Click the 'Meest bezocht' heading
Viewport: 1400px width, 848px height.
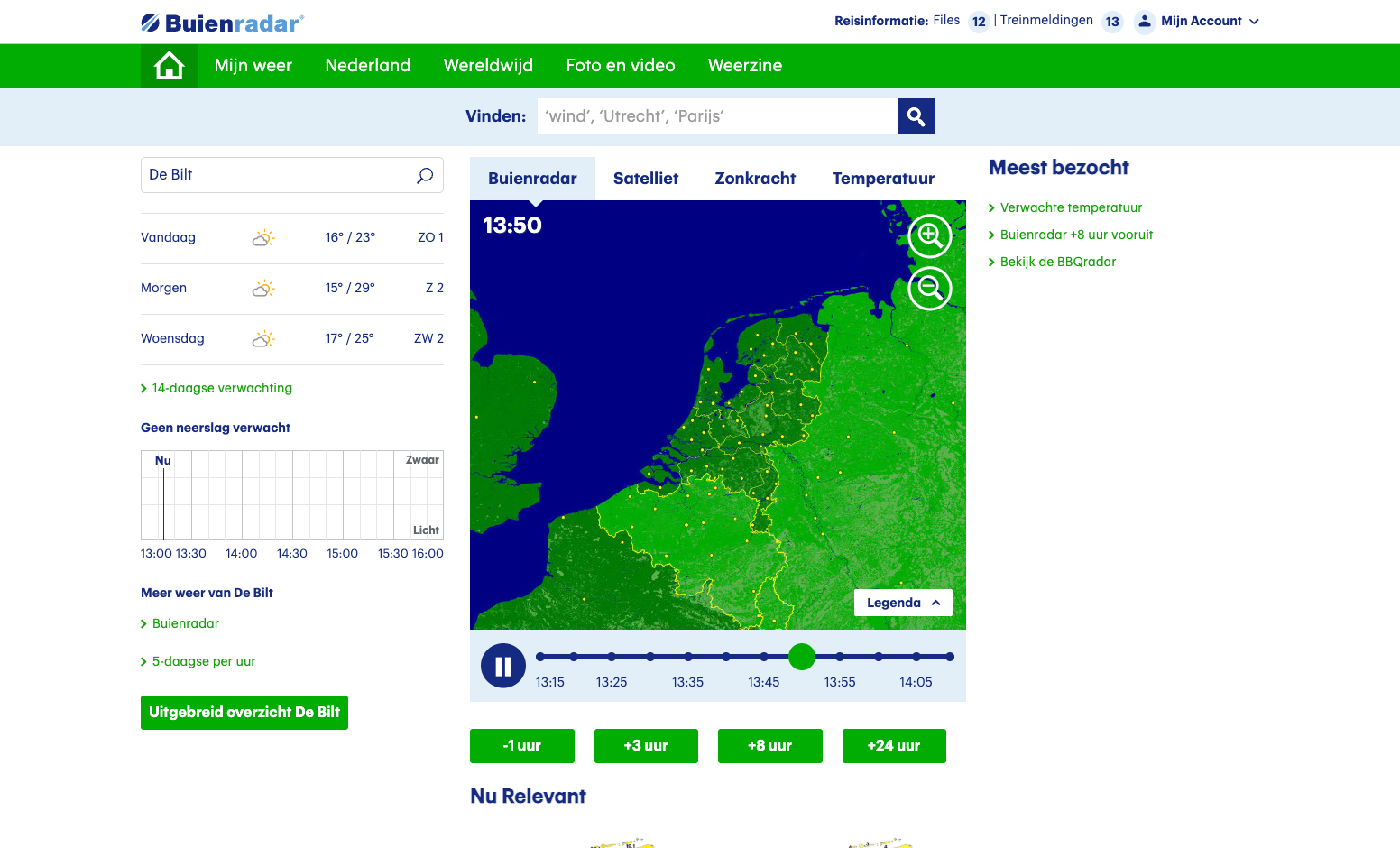1059,168
